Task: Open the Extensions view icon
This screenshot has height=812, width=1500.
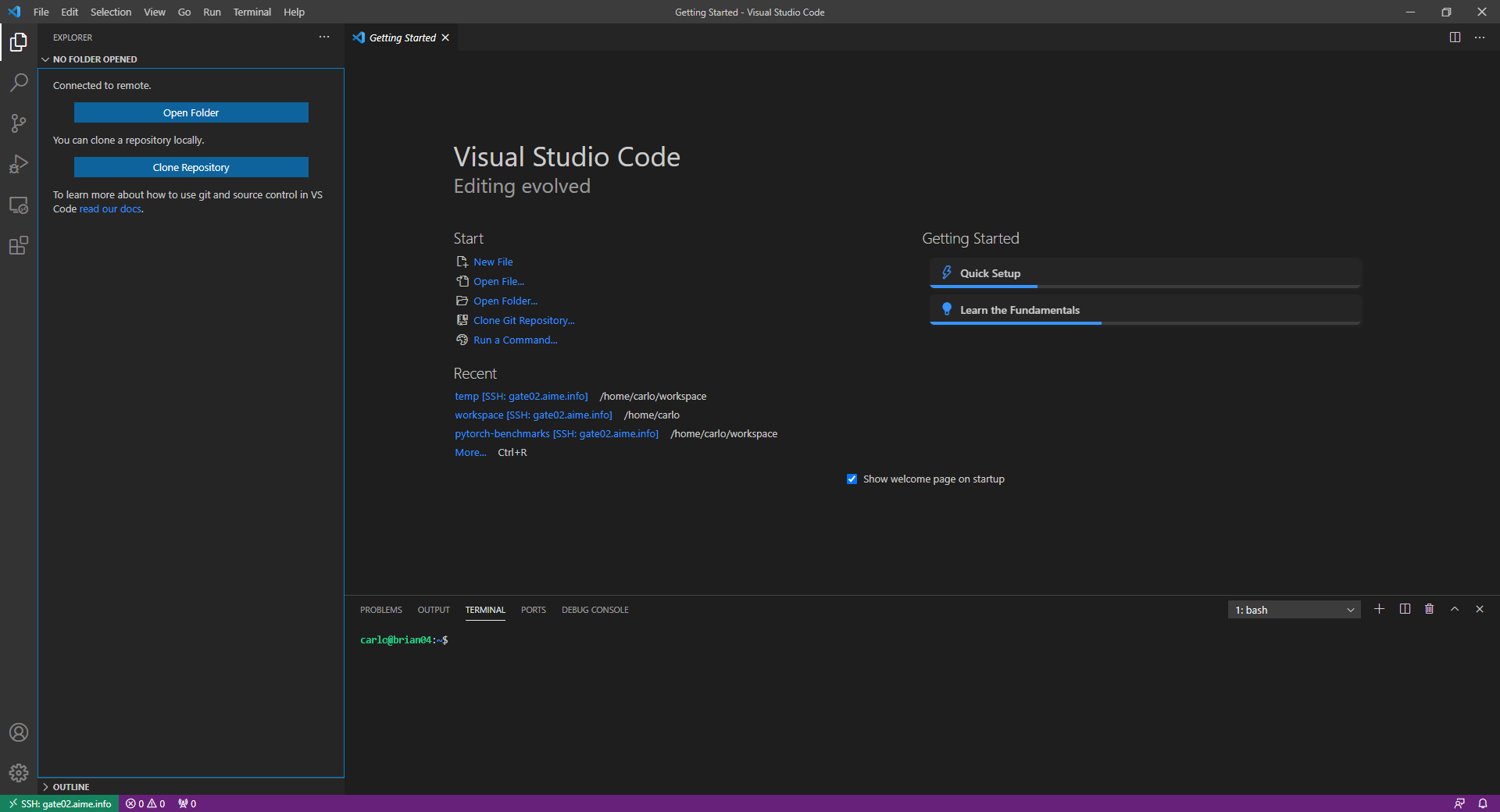Action: tap(19, 245)
